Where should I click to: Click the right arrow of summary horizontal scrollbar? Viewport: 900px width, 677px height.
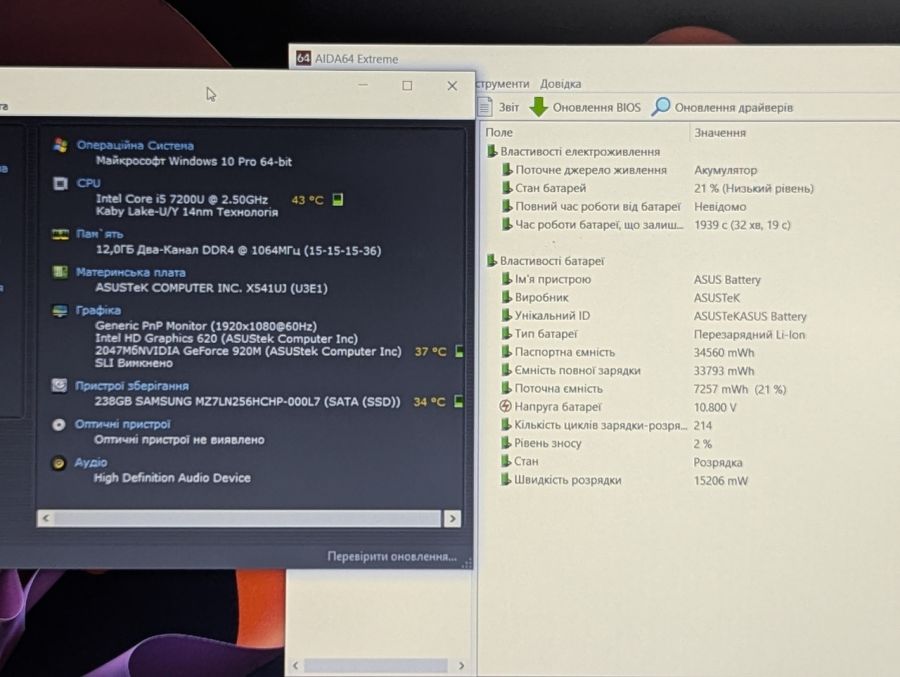pyautogui.click(x=452, y=519)
